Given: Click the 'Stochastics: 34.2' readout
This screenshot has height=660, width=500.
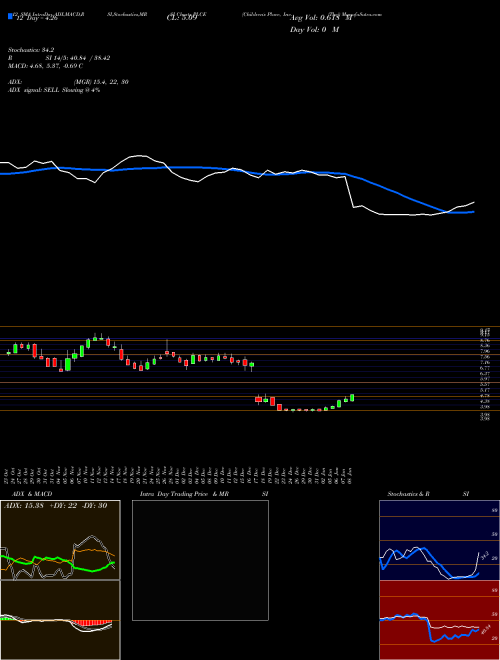Looking at the screenshot, I should [x=31, y=50].
